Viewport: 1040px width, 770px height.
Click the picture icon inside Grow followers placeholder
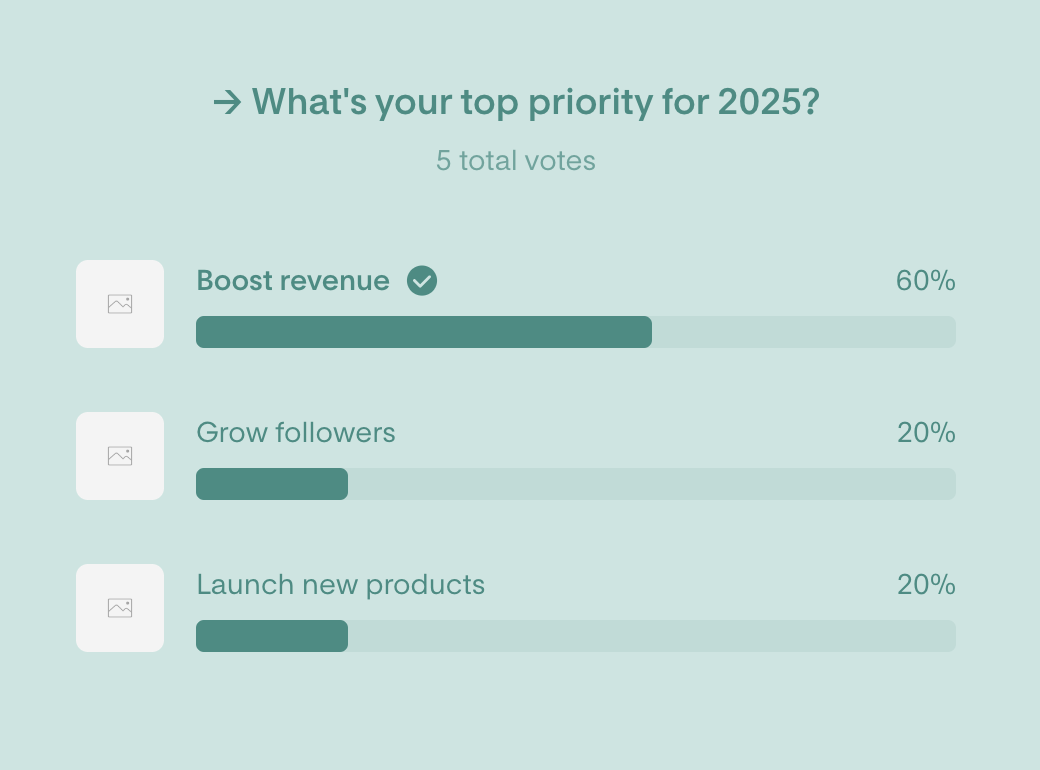[x=120, y=456]
